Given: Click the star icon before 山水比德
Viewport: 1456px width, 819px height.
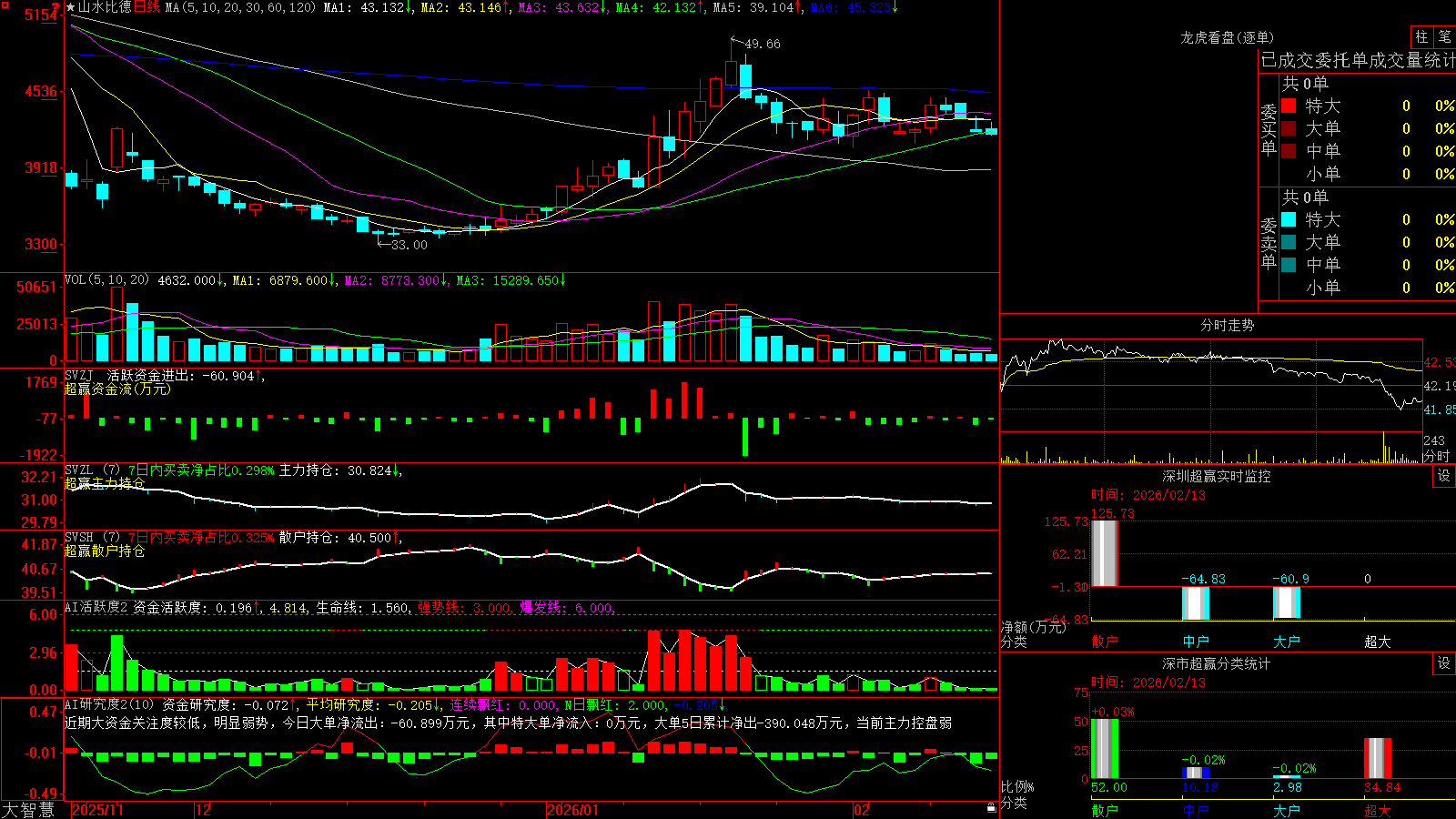Looking at the screenshot, I should coord(71,7).
